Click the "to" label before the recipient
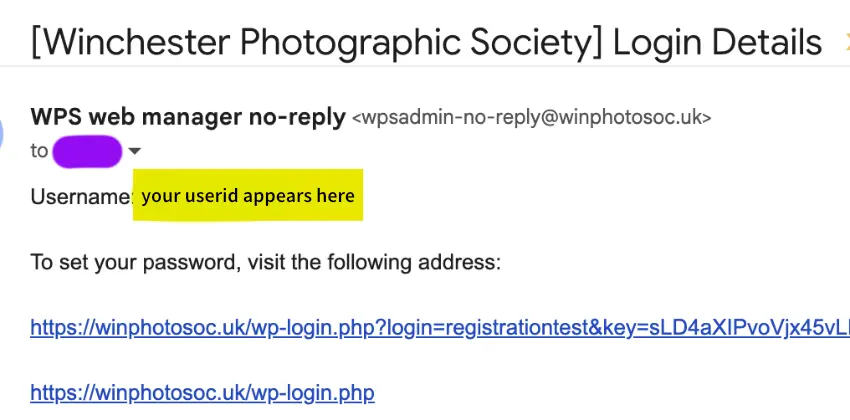The width and height of the screenshot is (850, 420). [x=39, y=152]
